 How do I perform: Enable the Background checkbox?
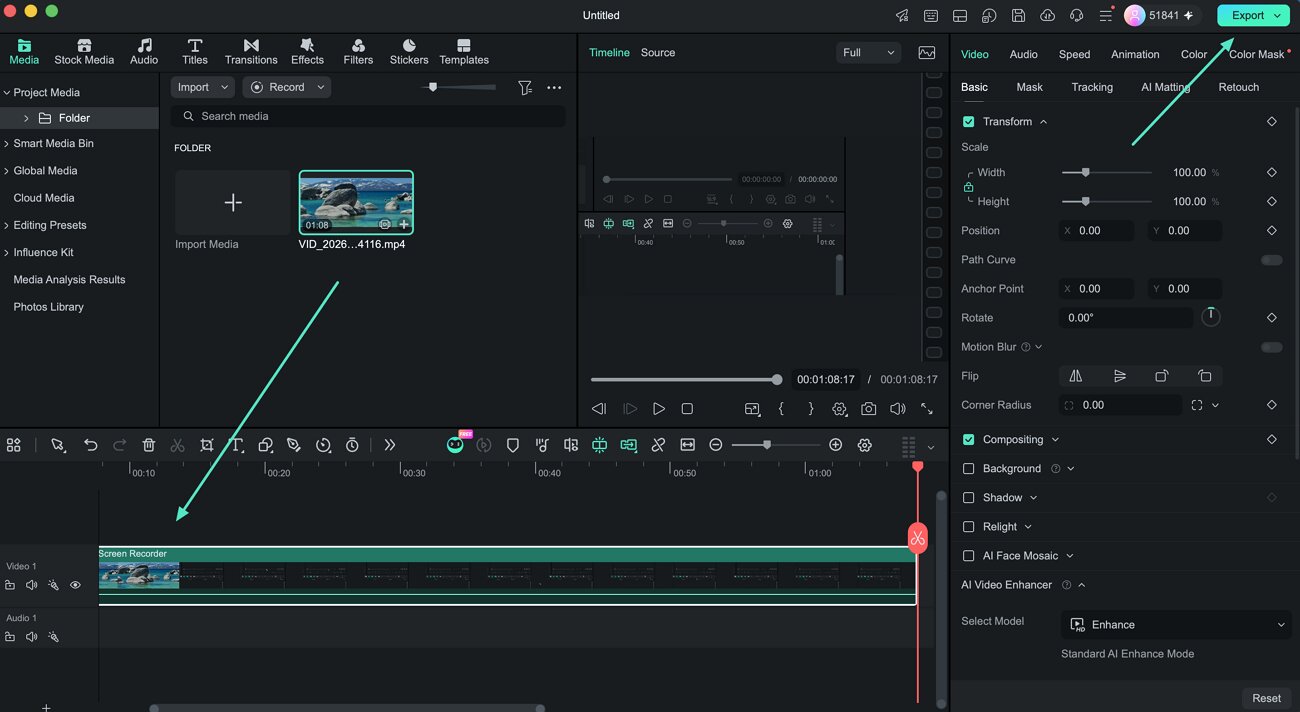click(968, 469)
